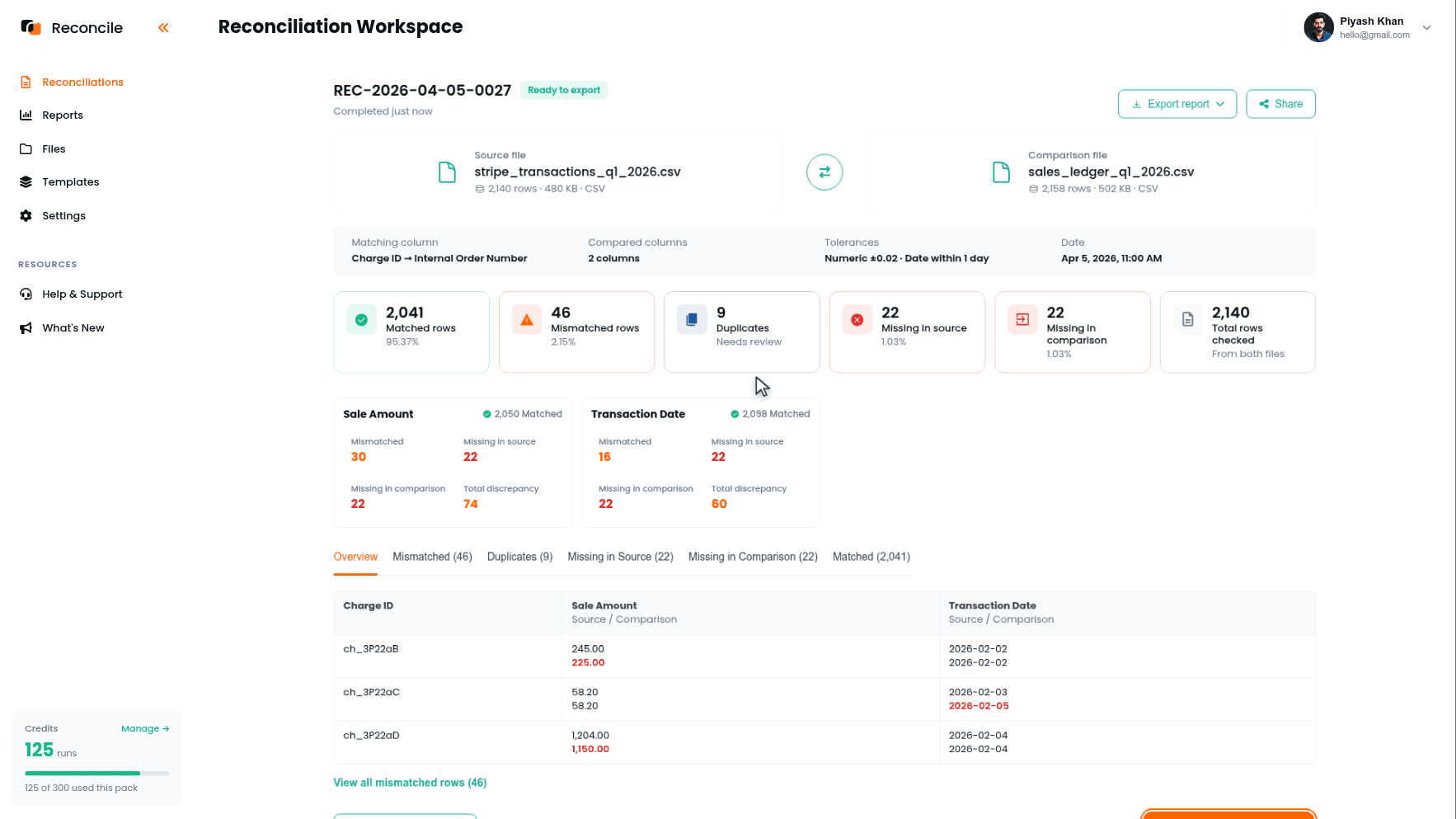Click the 2,041 Matched rows card
The image size is (1456, 819).
point(411,332)
